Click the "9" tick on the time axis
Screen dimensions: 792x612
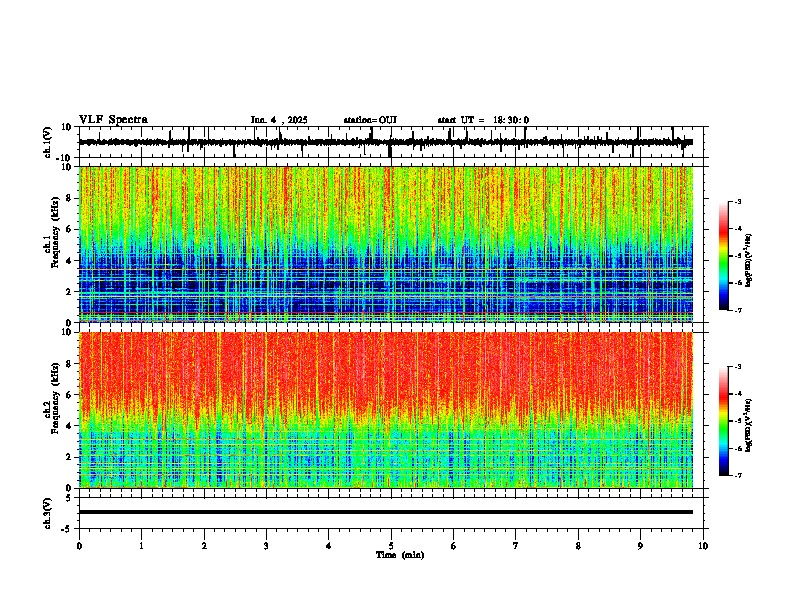tap(640, 546)
